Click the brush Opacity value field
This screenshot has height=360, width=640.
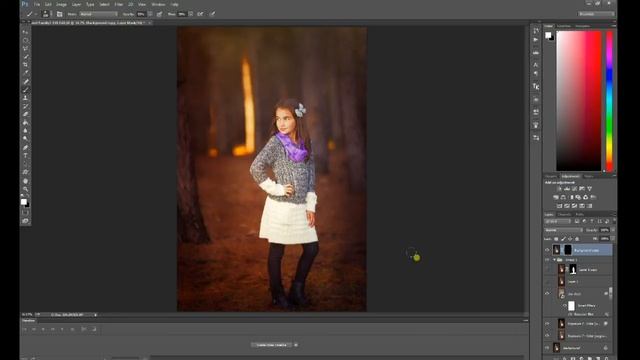[x=141, y=14]
